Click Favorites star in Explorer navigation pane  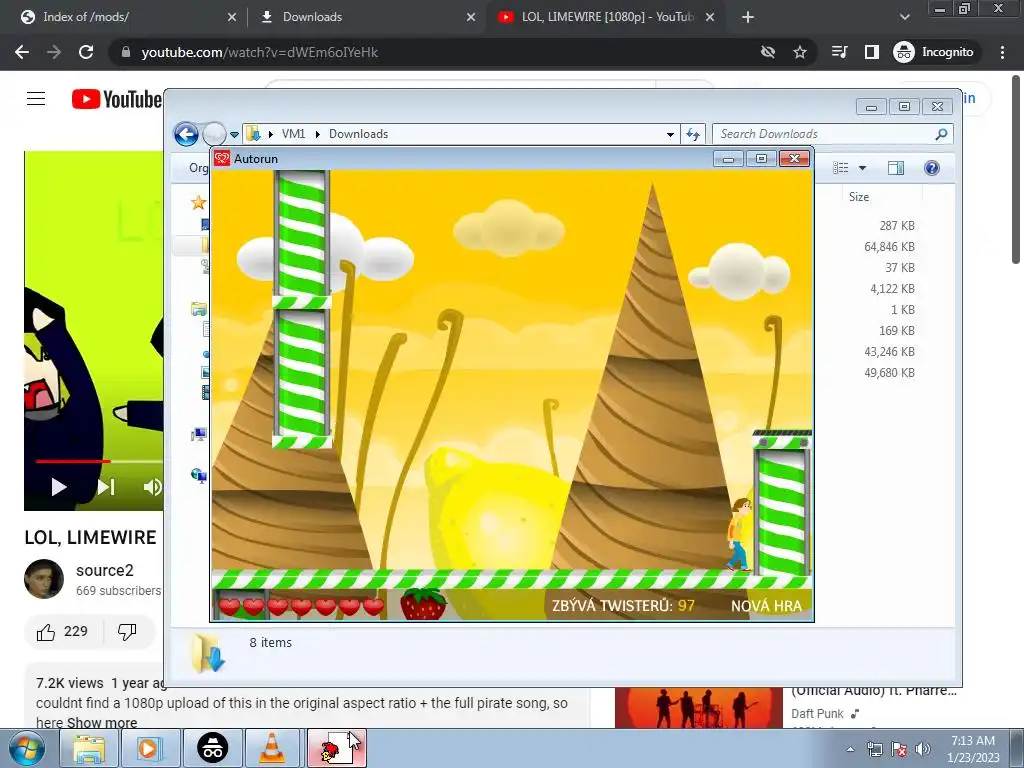(x=199, y=202)
